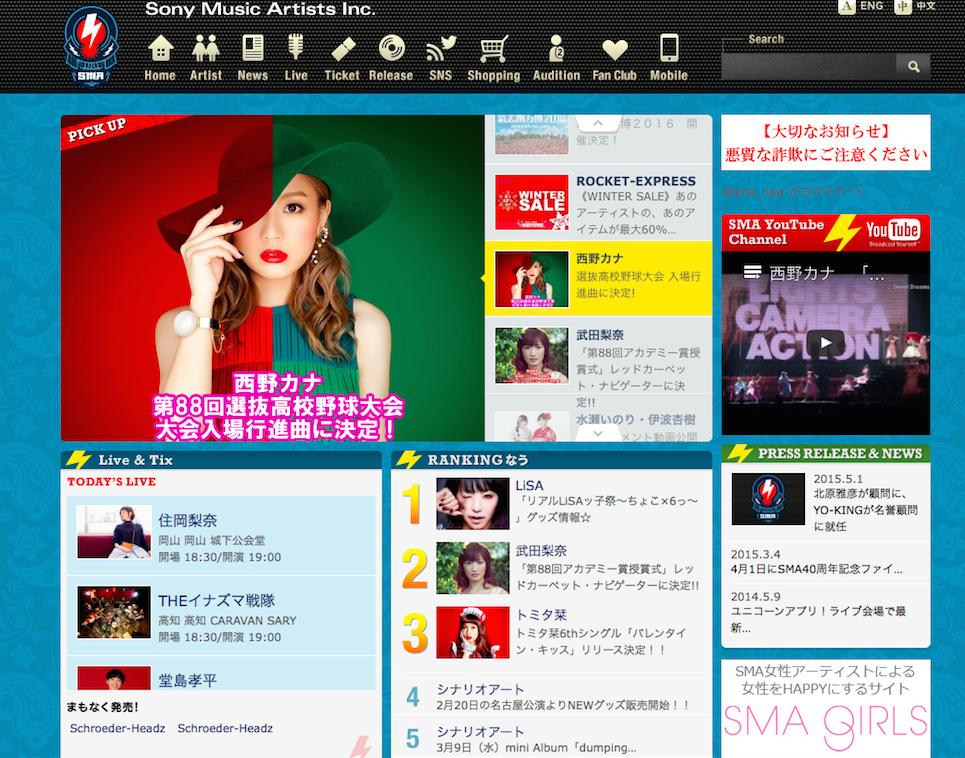Open the Audition icon
Screen dimensions: 965x758
(x=556, y=49)
